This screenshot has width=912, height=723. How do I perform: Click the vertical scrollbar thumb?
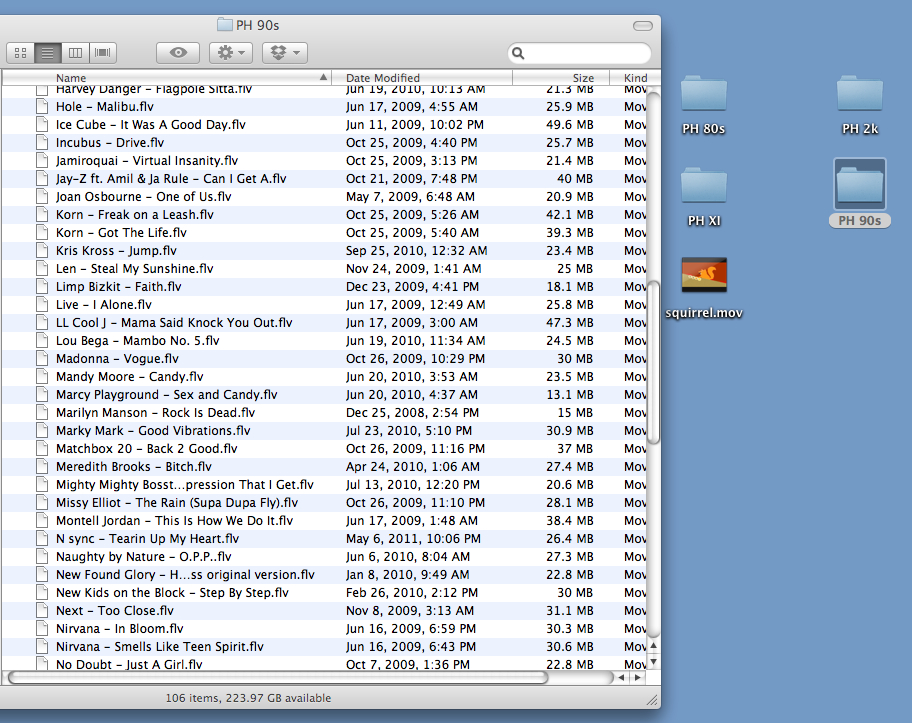point(654,362)
